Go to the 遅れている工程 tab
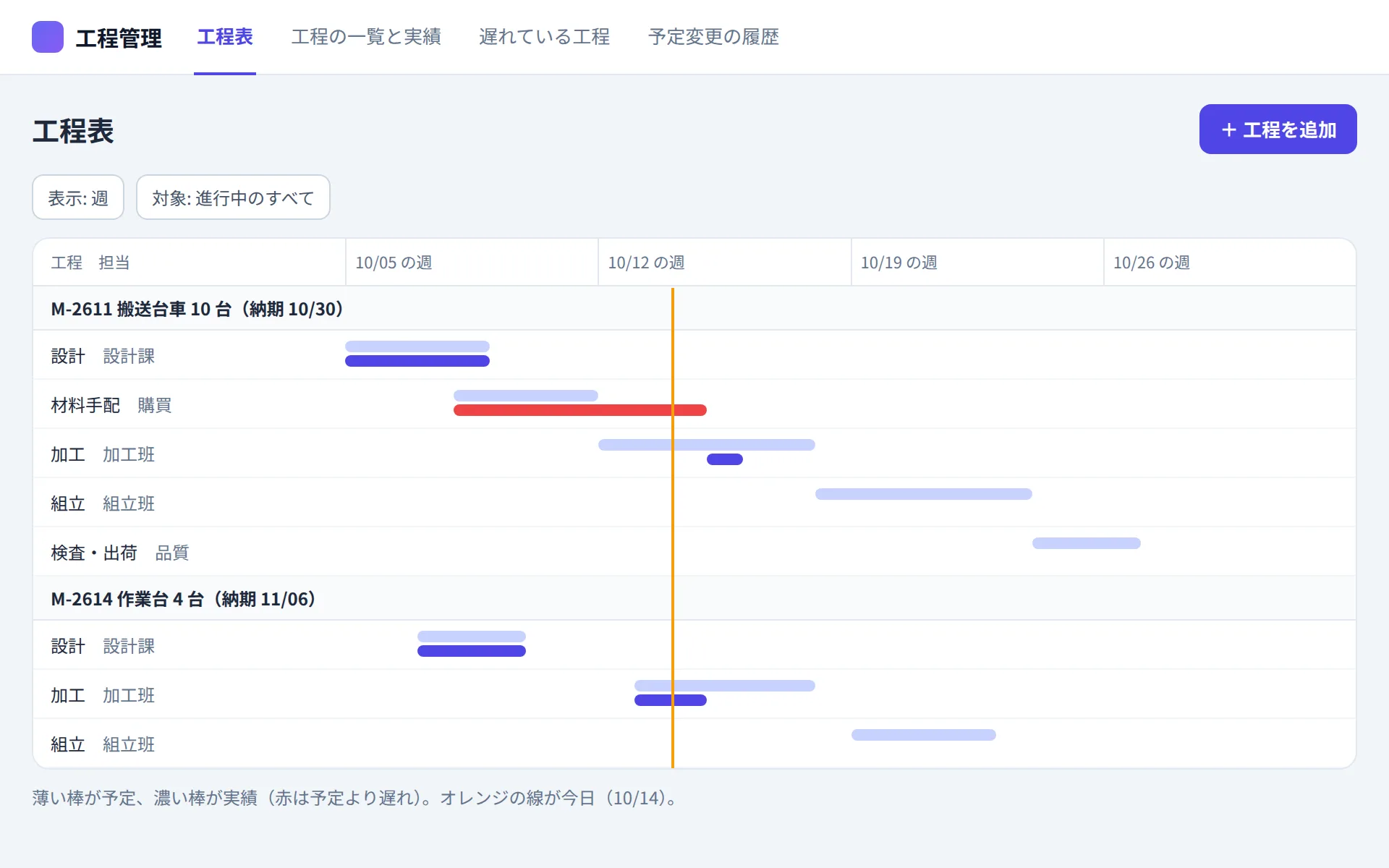The width and height of the screenshot is (1389, 868). [544, 37]
